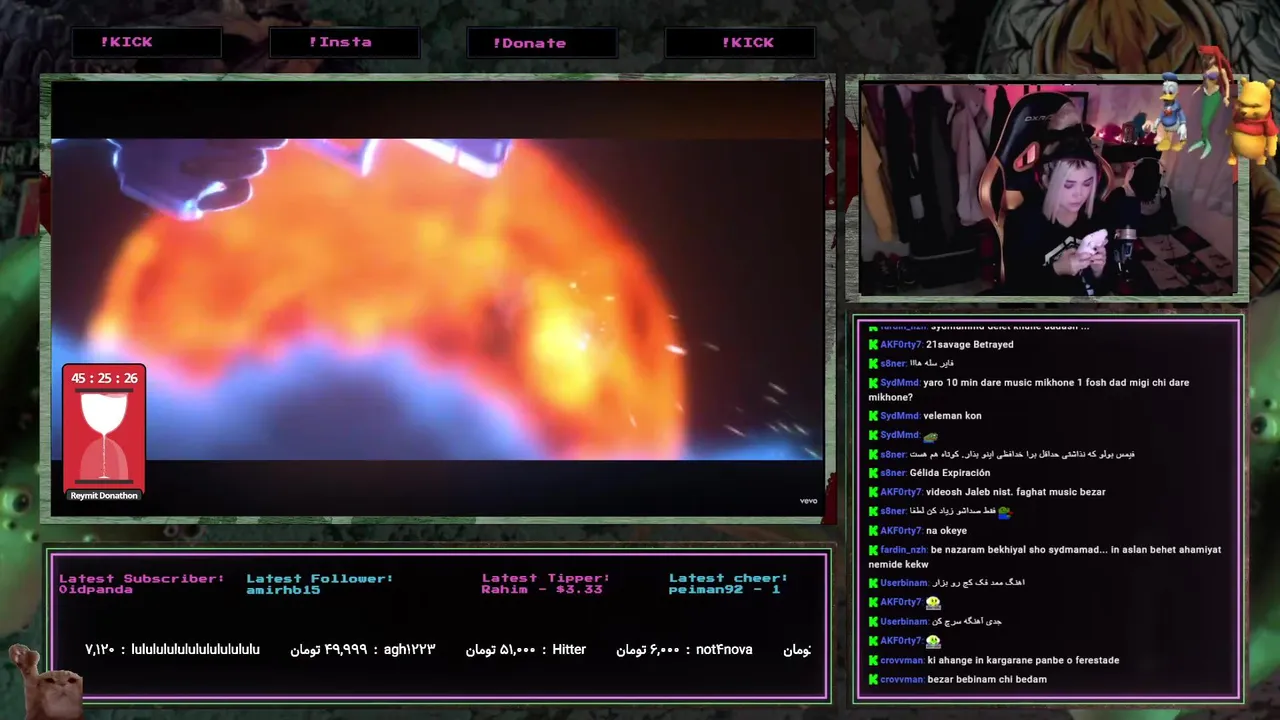
Task: Click the Winnie the Pooh sticker
Action: coord(1251,122)
